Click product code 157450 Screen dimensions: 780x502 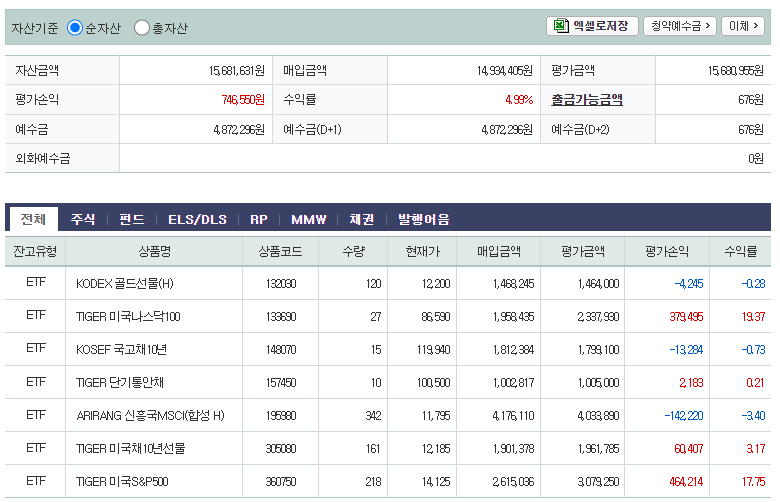click(x=281, y=383)
